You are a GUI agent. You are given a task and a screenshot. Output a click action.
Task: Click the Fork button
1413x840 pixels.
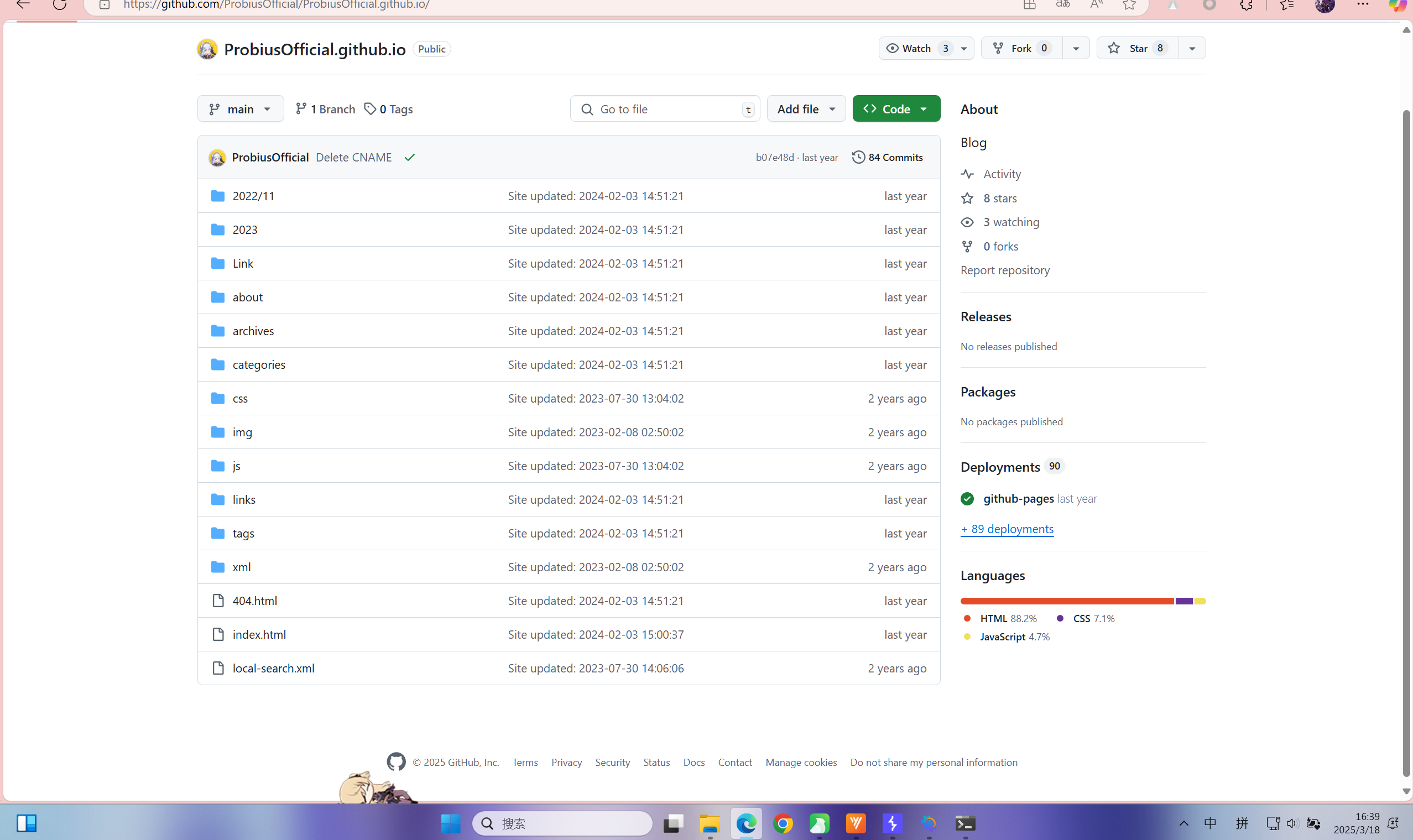coord(1021,48)
